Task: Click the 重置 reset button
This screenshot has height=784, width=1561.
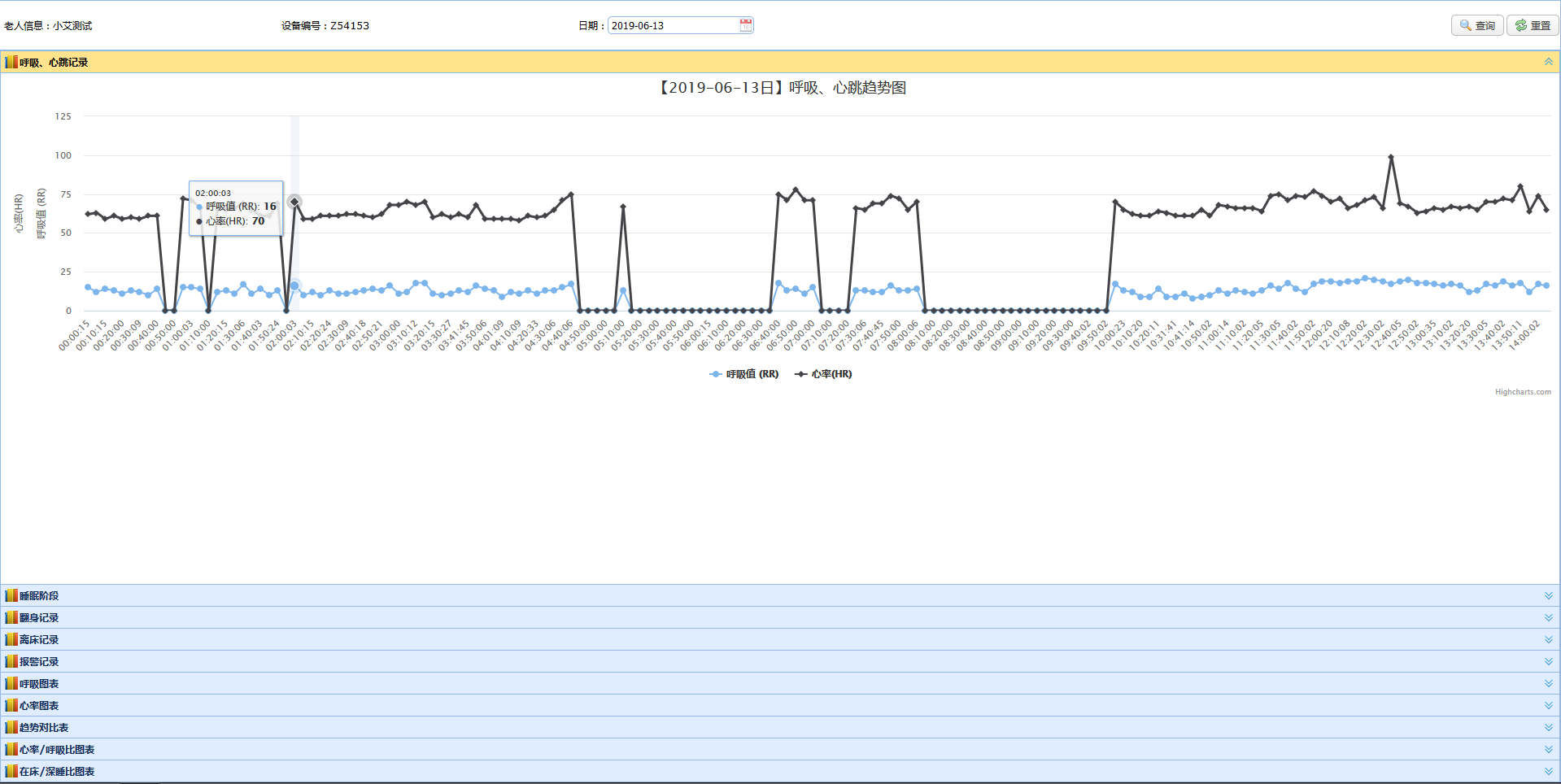Action: coord(1533,25)
